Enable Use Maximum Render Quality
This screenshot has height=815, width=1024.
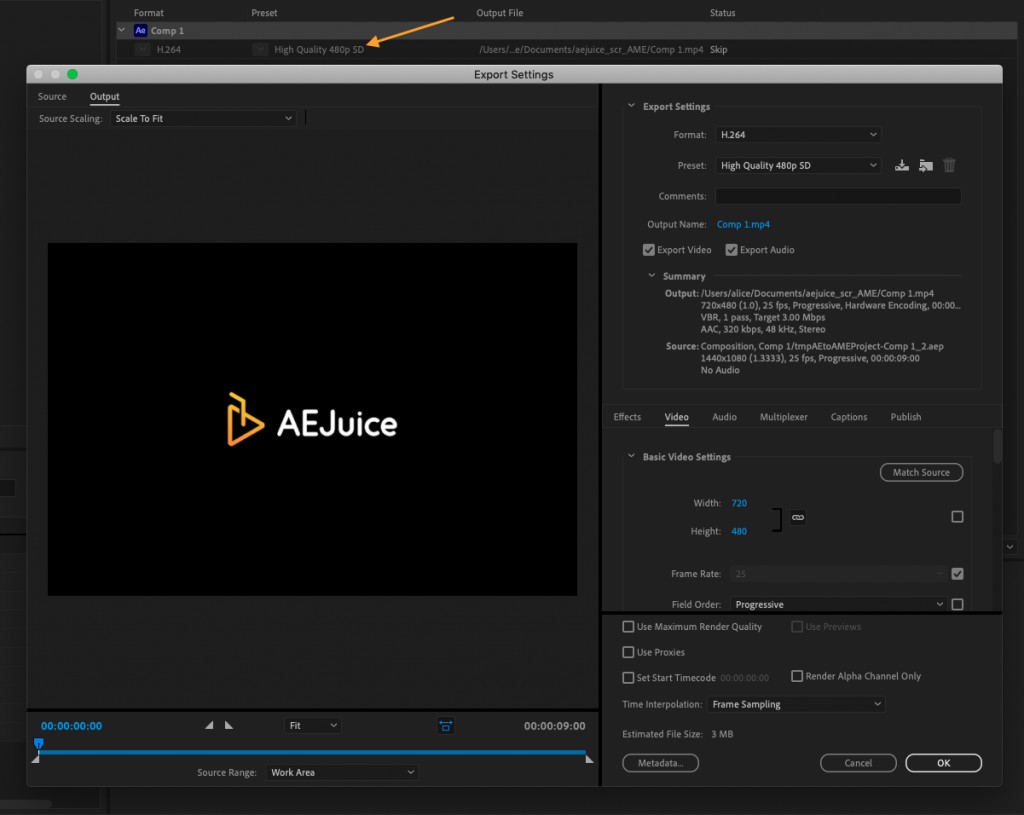[x=629, y=627]
